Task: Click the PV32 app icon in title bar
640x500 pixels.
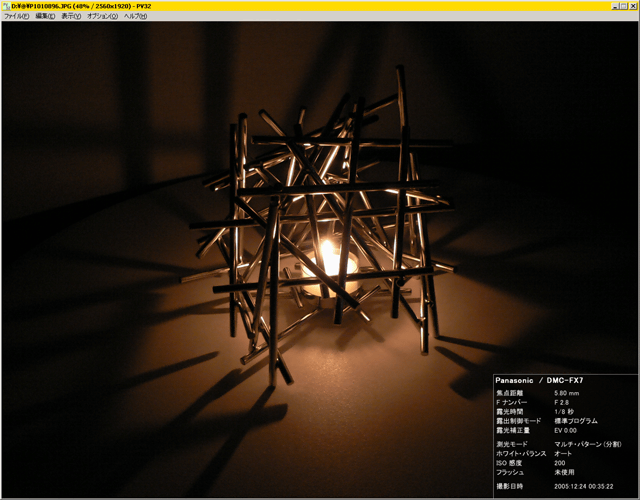Action: point(5,5)
